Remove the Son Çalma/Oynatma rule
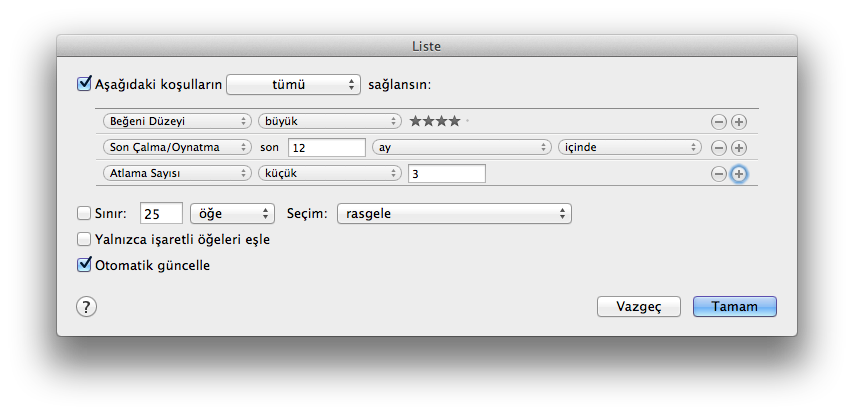Viewport: 854px width, 415px height. pyautogui.click(x=718, y=147)
